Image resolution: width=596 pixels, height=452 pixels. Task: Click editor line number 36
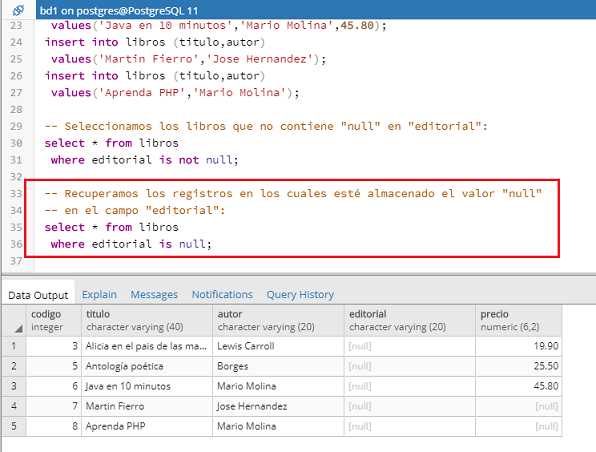(x=16, y=244)
